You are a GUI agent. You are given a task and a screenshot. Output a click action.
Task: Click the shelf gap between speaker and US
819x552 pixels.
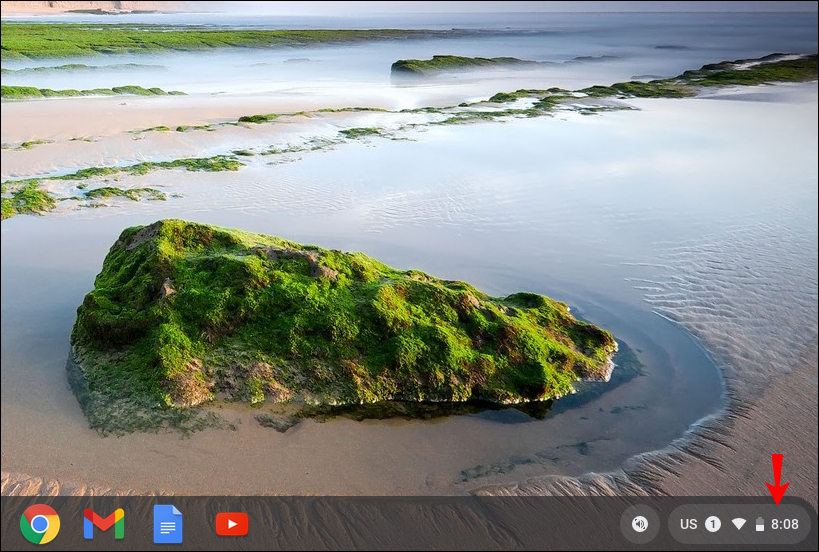tap(664, 524)
